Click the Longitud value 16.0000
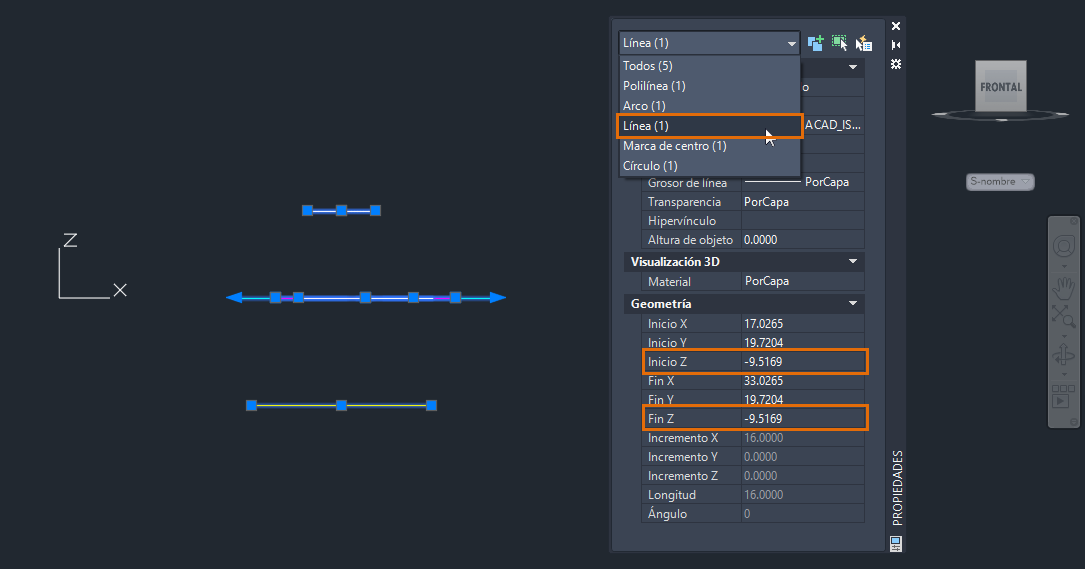 coord(803,495)
